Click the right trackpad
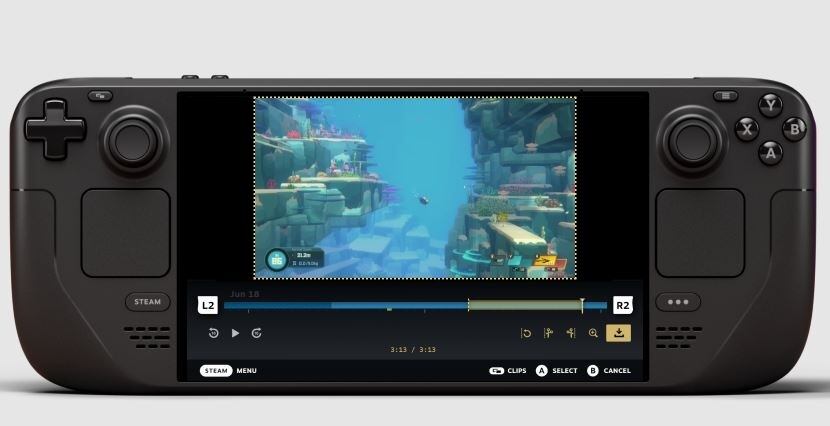The width and height of the screenshot is (830, 426). [700, 233]
